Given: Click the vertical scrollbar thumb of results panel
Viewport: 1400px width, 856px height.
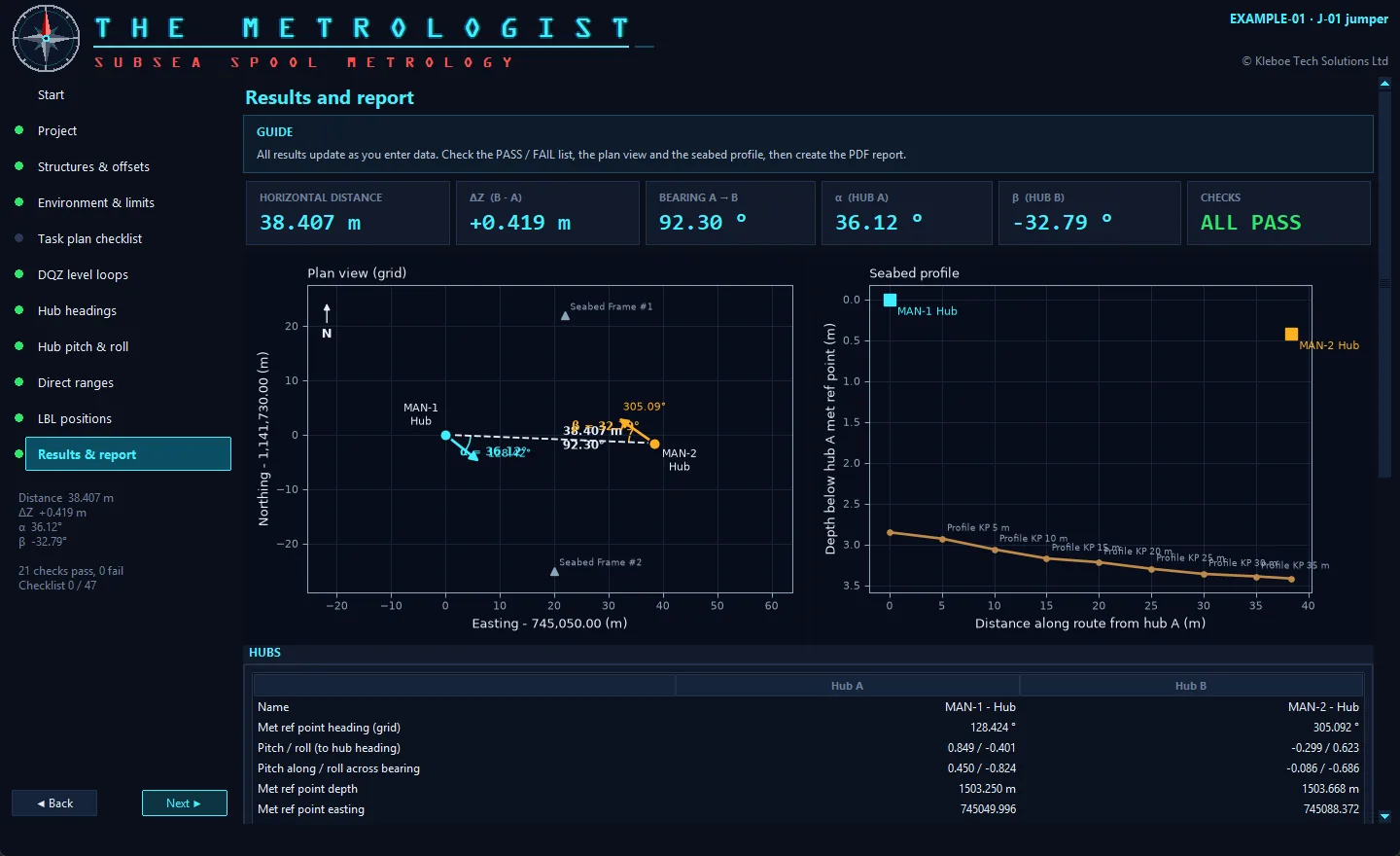Looking at the screenshot, I should click(1384, 283).
